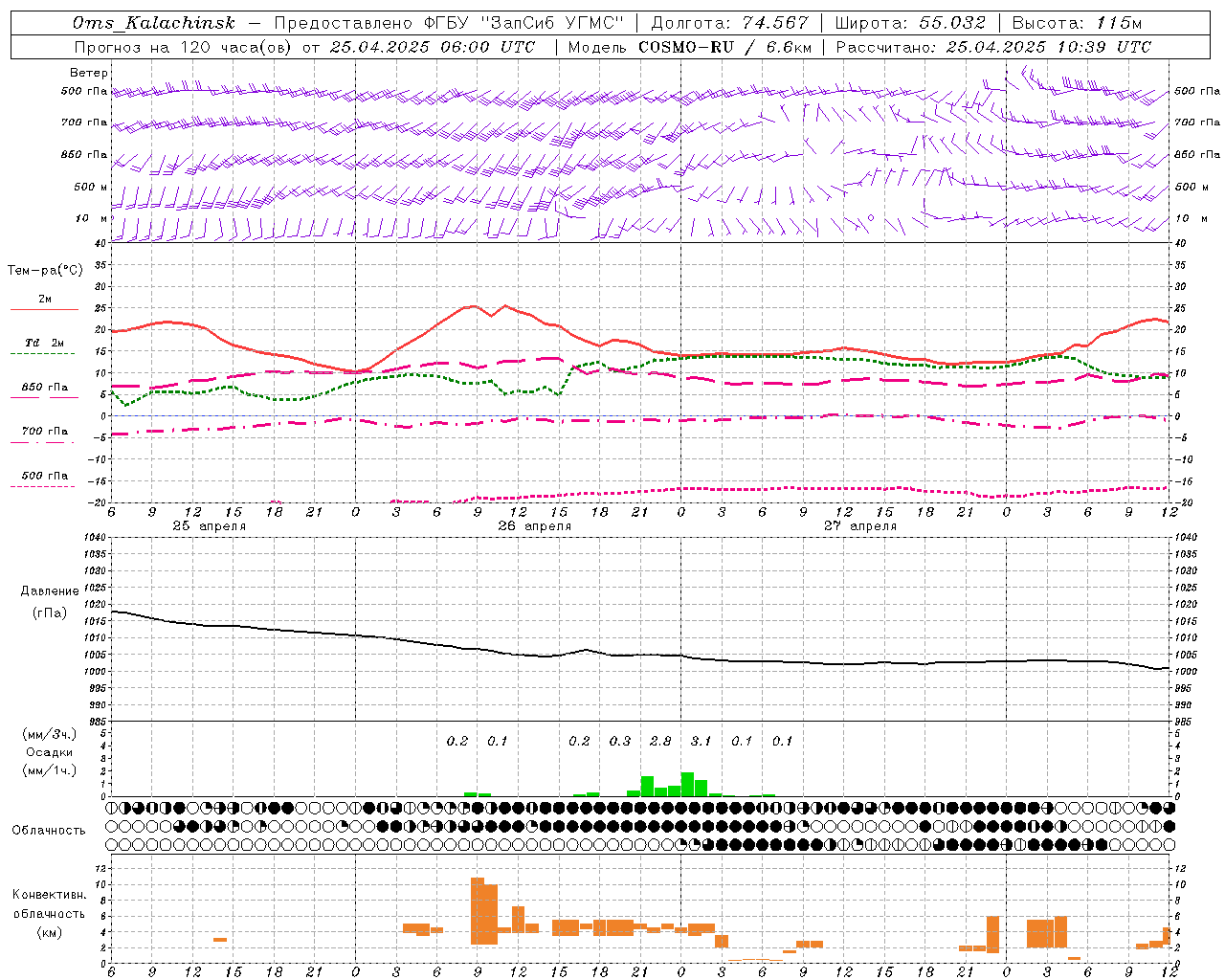Click the tallest green precipitation bar

pyautogui.click(x=687, y=784)
